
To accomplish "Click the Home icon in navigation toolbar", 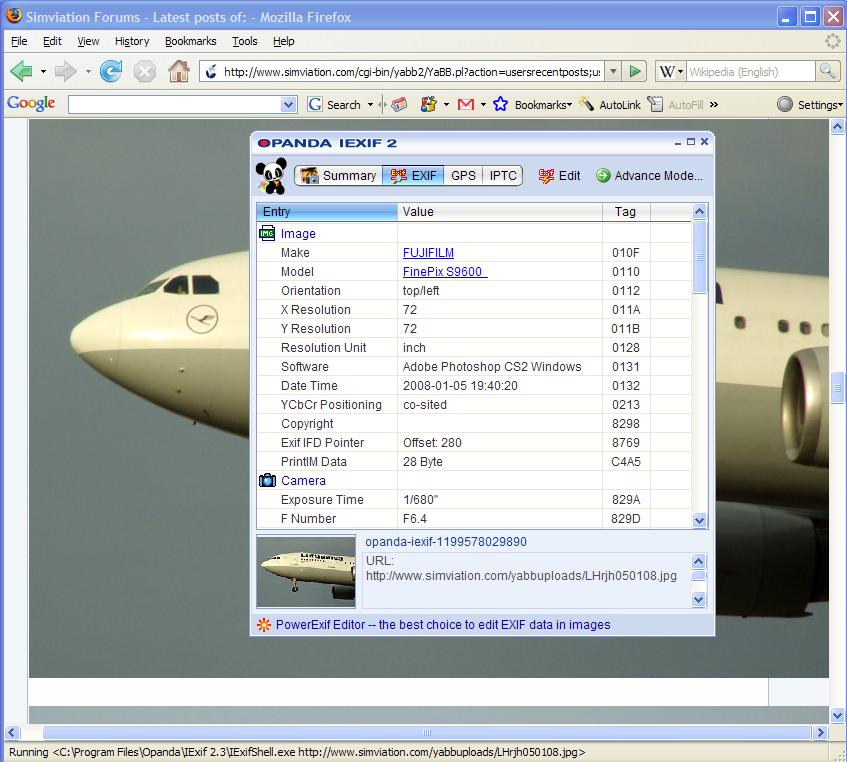I will tap(178, 71).
